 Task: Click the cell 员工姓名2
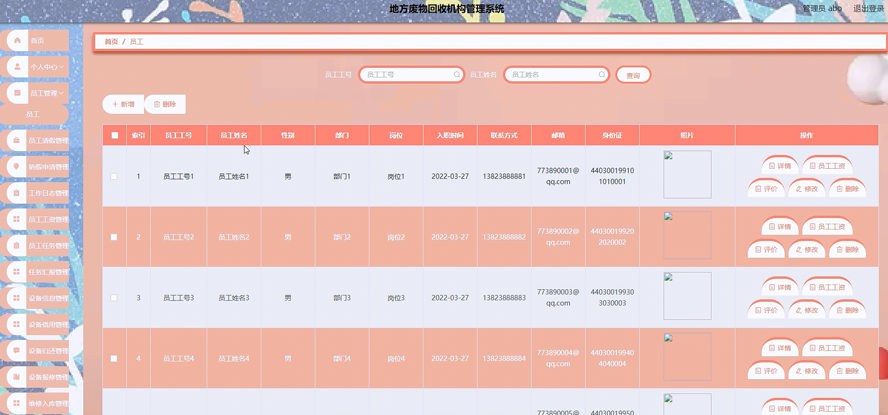[234, 237]
